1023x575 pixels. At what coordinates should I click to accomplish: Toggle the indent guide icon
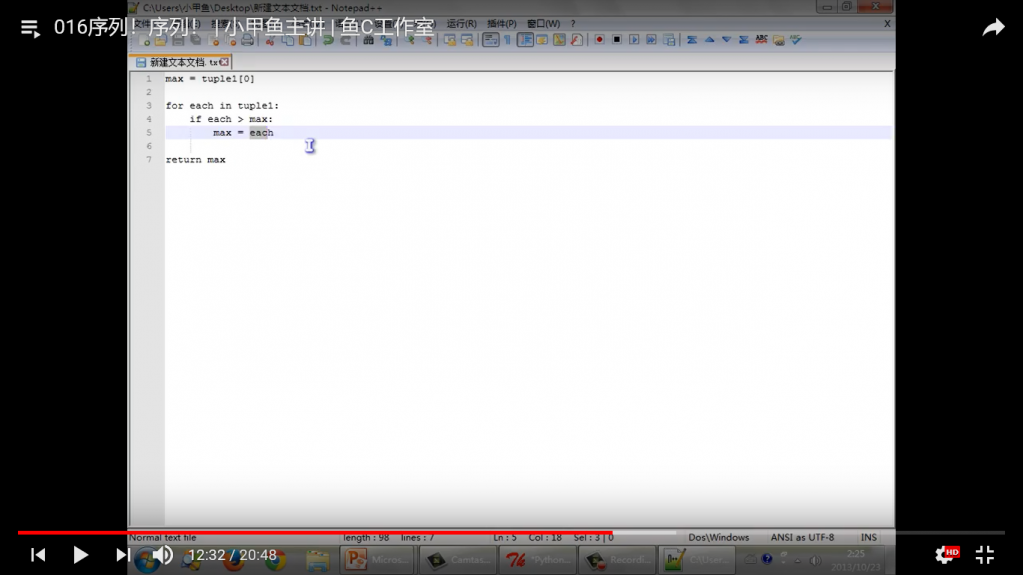tap(525, 40)
